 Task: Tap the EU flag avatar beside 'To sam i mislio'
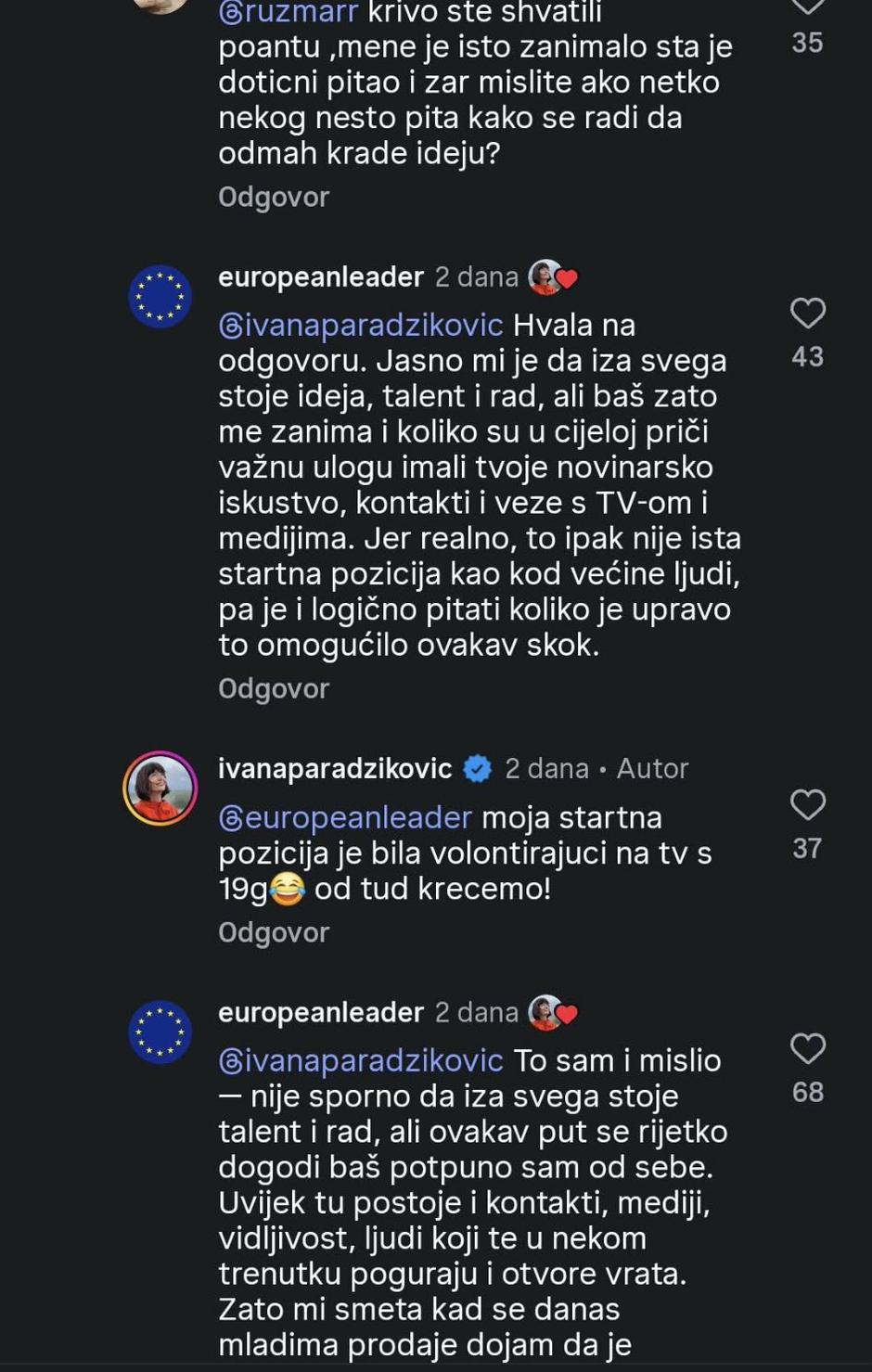[160, 1032]
